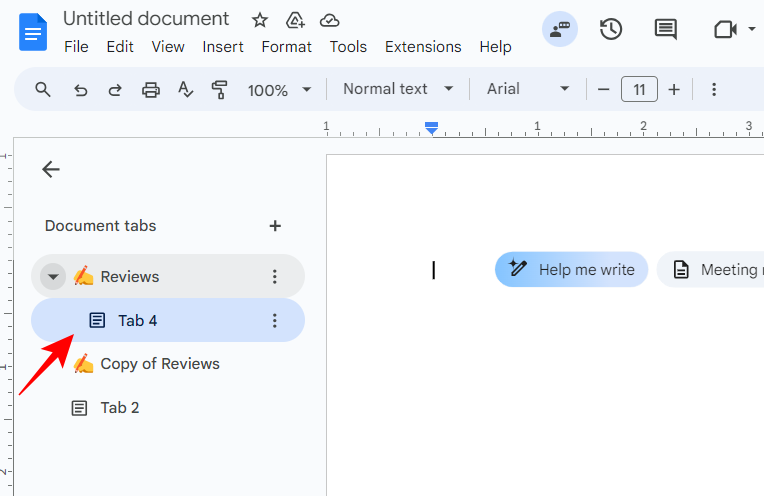Add a new document tab

pos(275,226)
